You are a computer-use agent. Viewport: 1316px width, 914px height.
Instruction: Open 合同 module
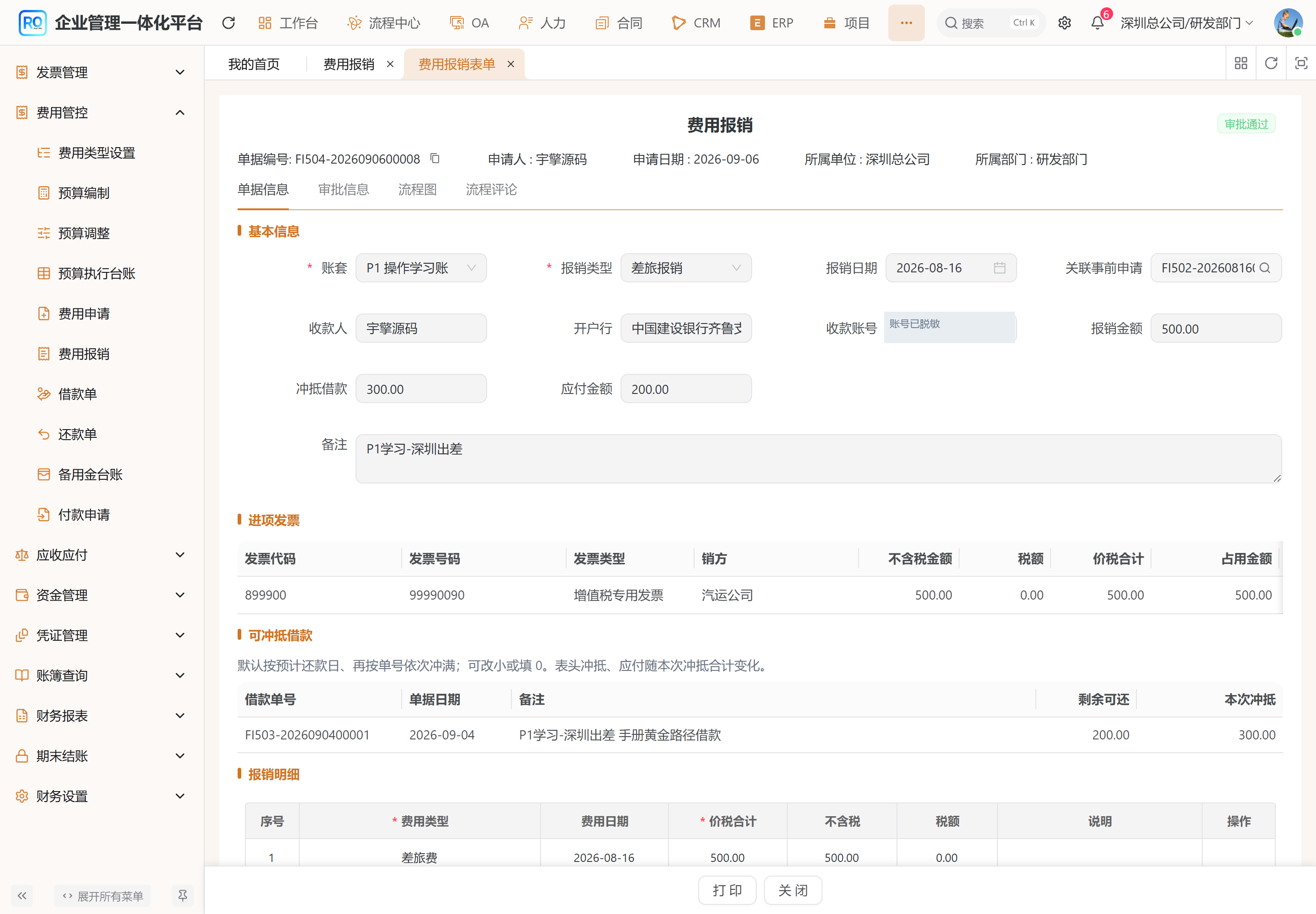click(x=619, y=23)
